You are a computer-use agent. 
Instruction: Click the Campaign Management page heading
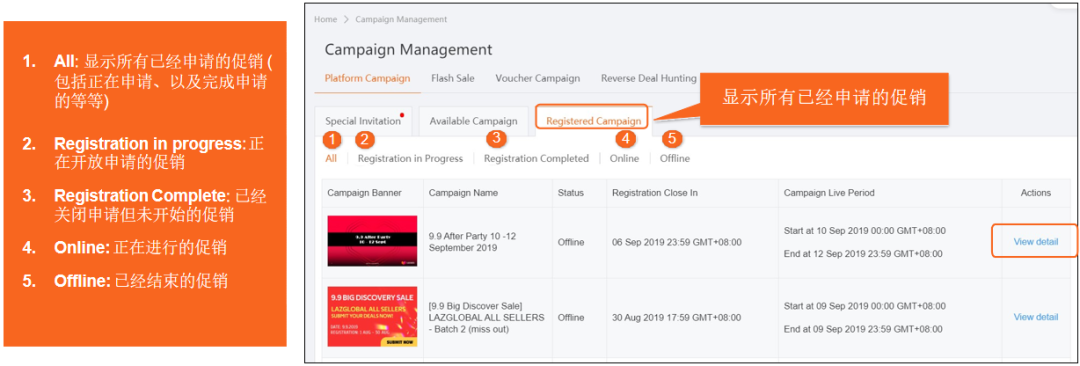(408, 50)
